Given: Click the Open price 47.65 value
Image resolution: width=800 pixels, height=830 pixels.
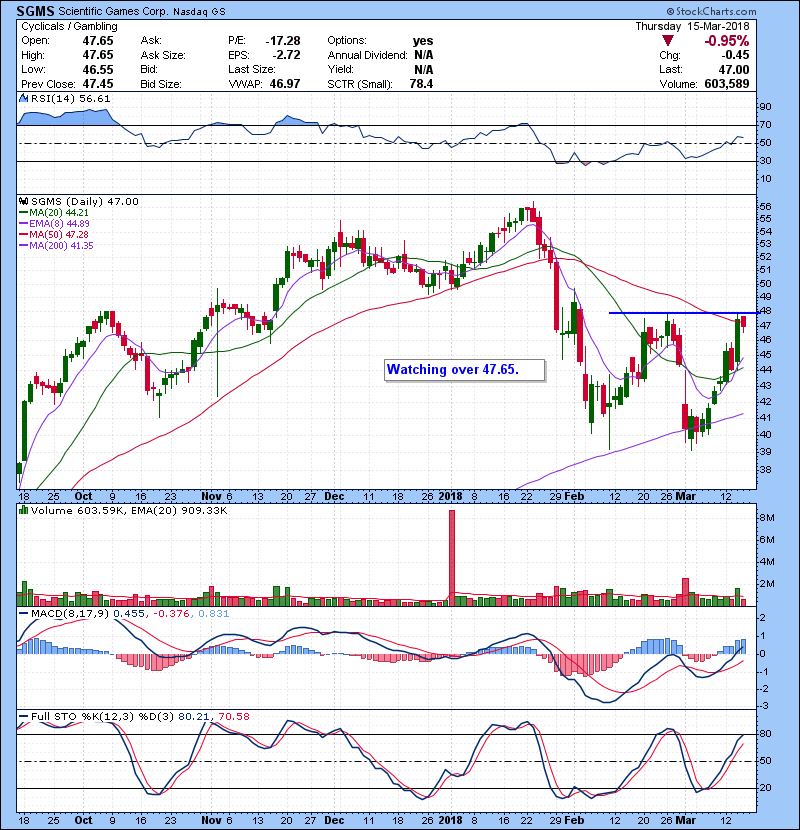Looking at the screenshot, I should 98,41.
